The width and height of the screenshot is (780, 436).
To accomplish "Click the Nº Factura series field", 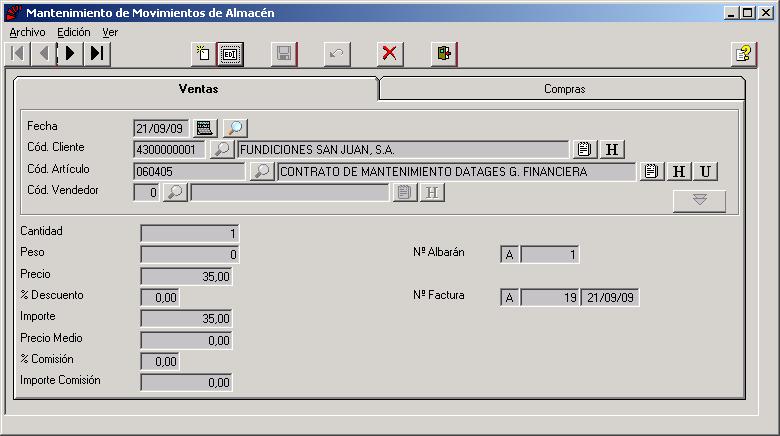I will [x=509, y=298].
